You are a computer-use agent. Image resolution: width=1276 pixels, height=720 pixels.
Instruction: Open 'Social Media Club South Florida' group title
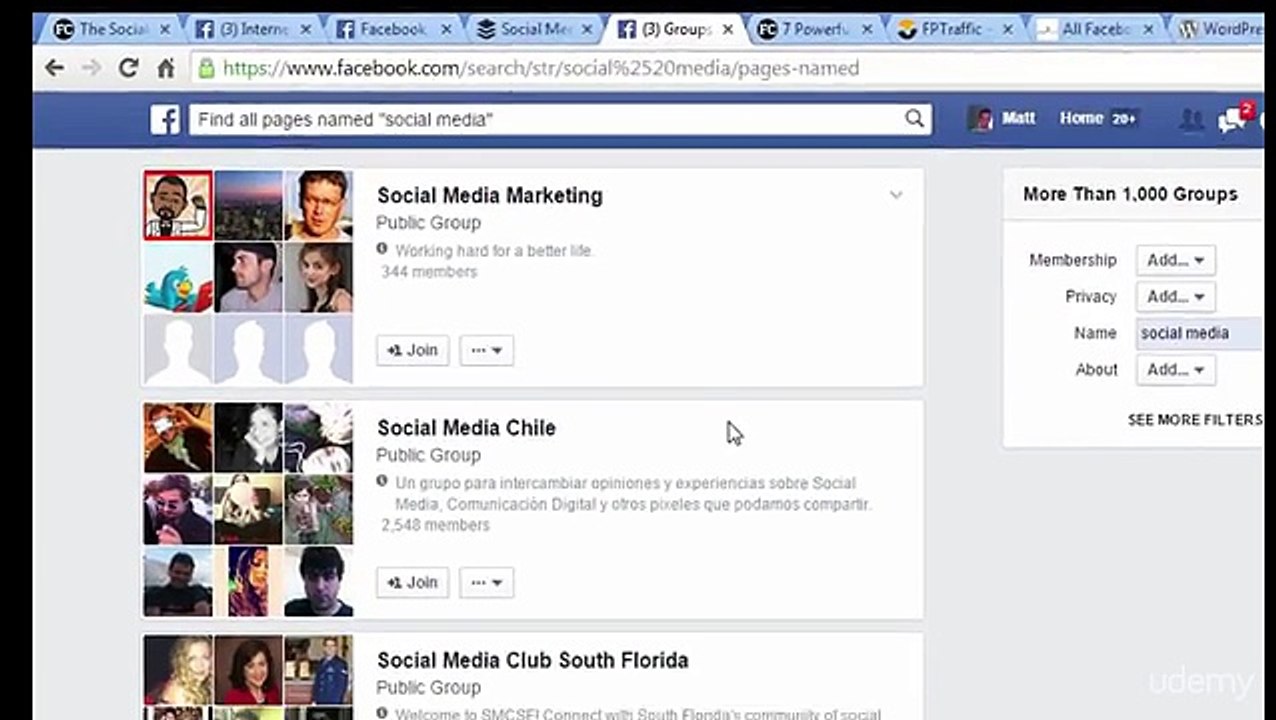(532, 661)
